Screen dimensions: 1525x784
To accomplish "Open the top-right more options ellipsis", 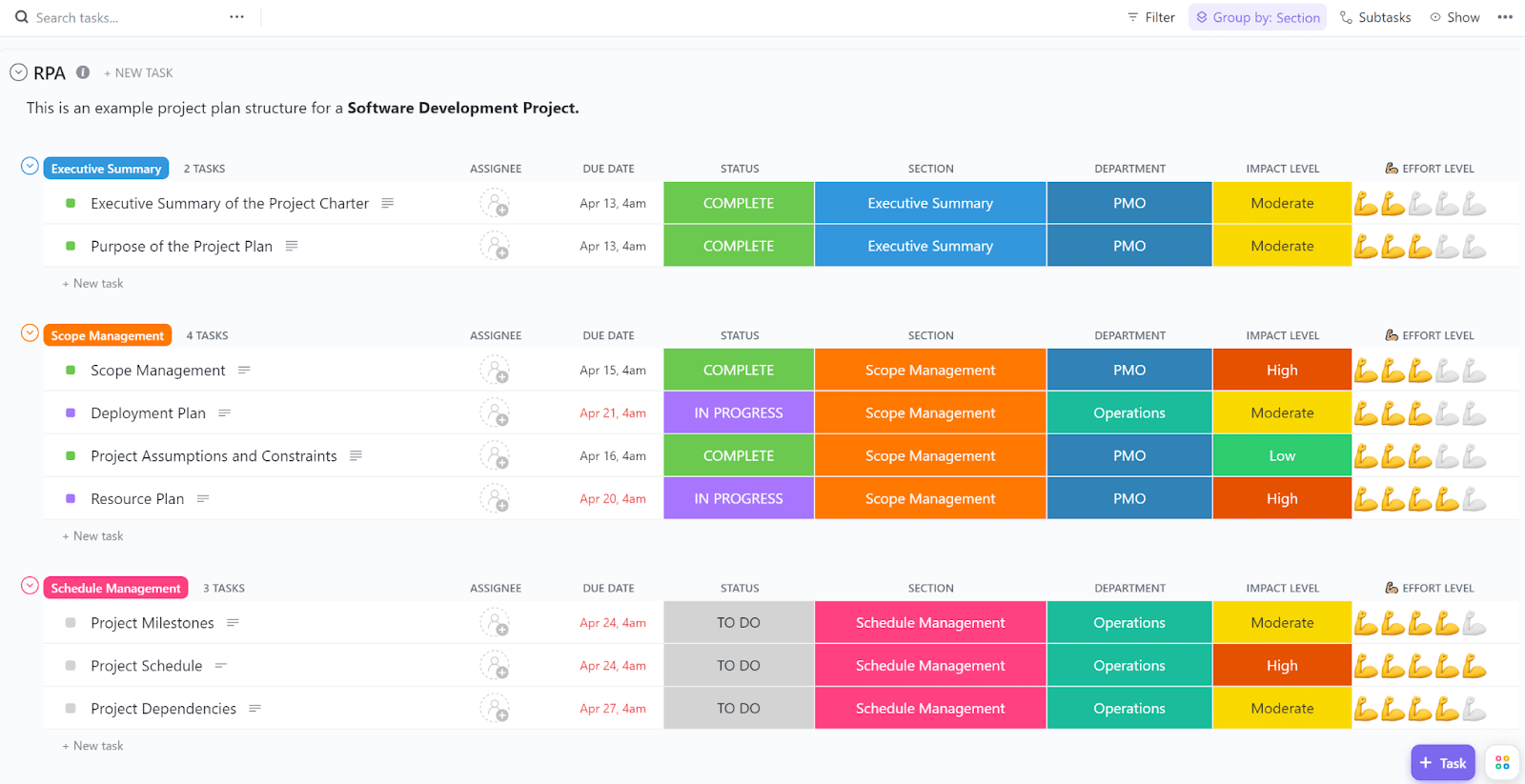I will [x=1505, y=17].
